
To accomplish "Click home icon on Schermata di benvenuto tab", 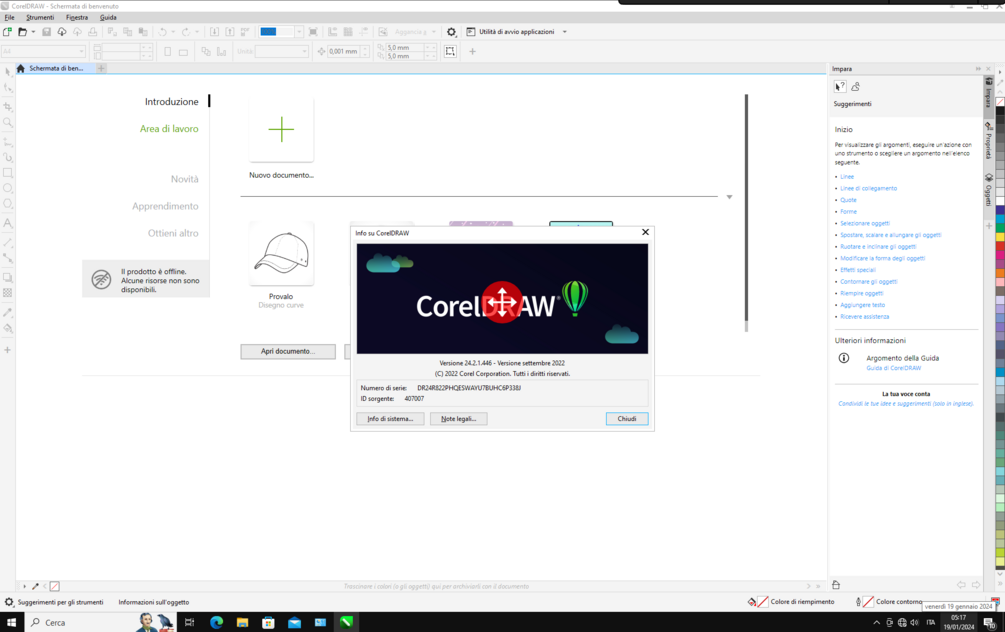I will (21, 68).
